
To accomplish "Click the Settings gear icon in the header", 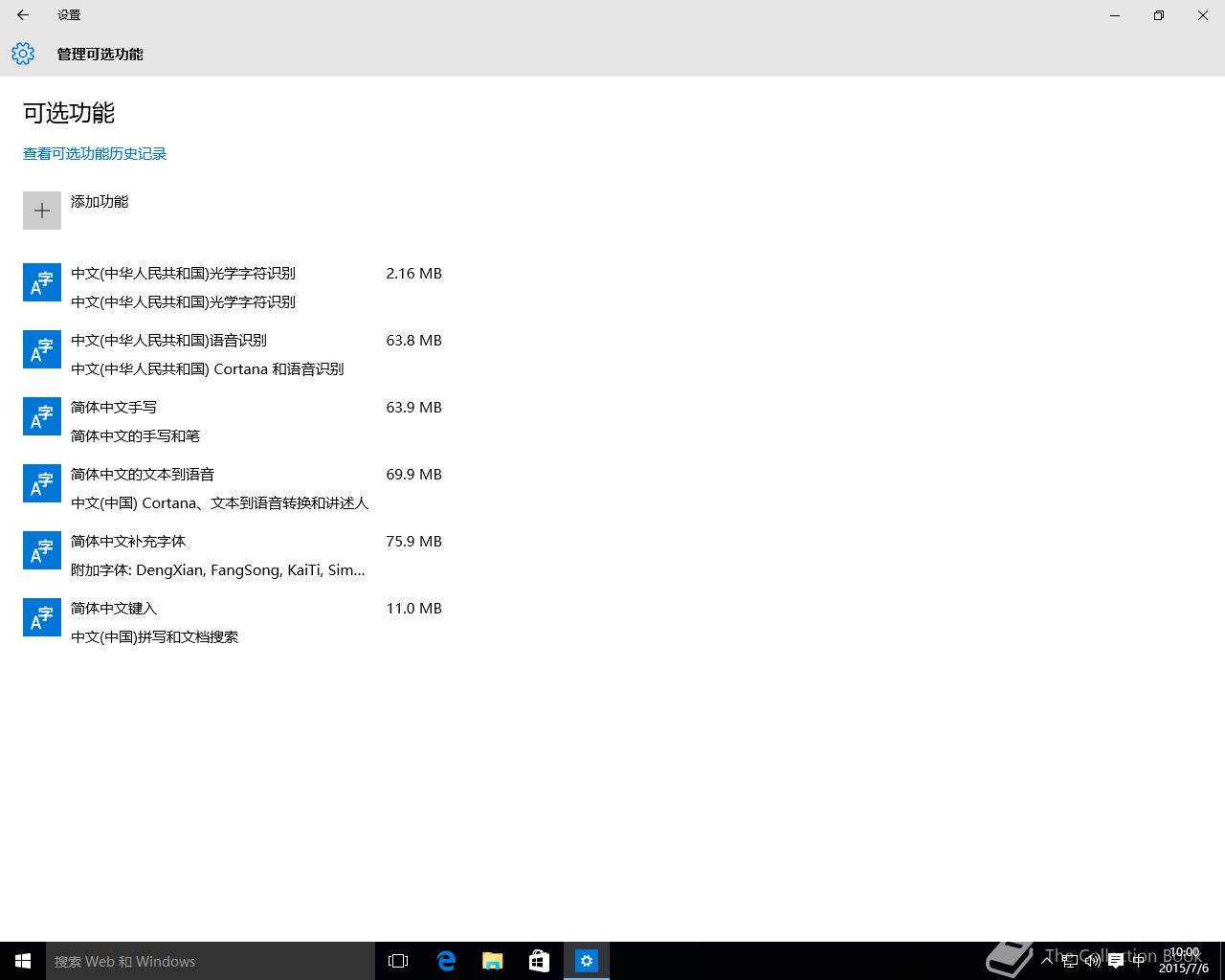I will pos(22,54).
